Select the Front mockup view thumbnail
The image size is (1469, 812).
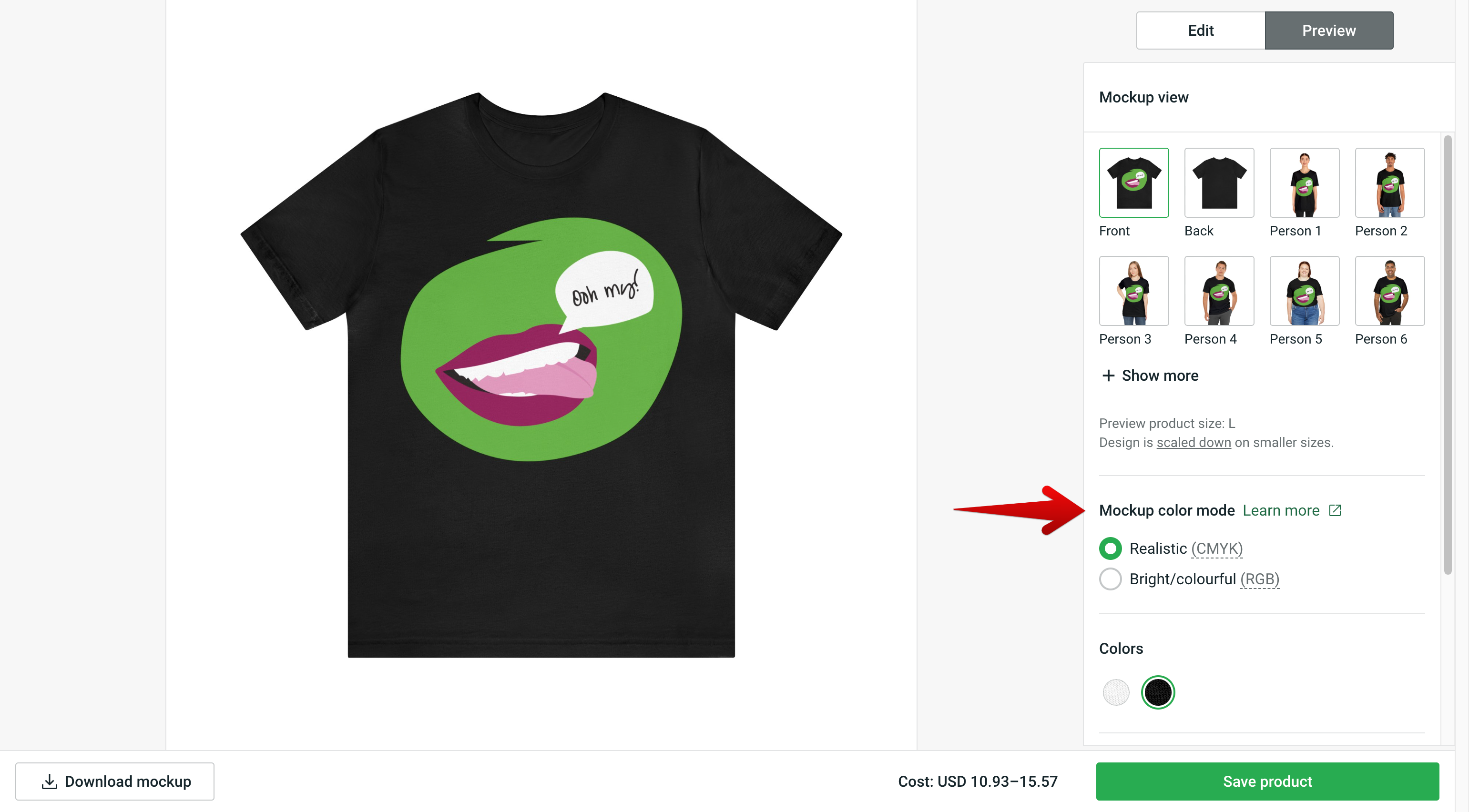click(x=1133, y=183)
